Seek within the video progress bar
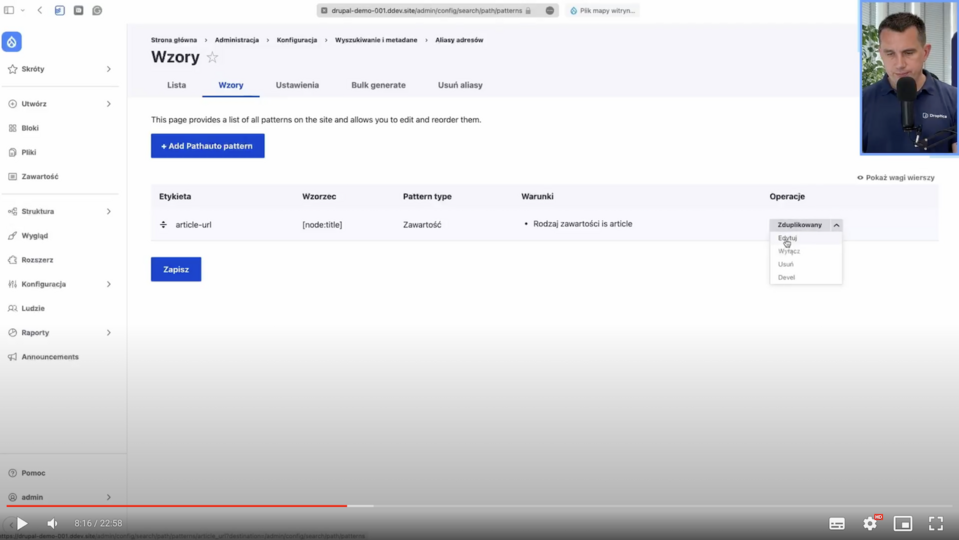959x540 pixels. (x=480, y=506)
